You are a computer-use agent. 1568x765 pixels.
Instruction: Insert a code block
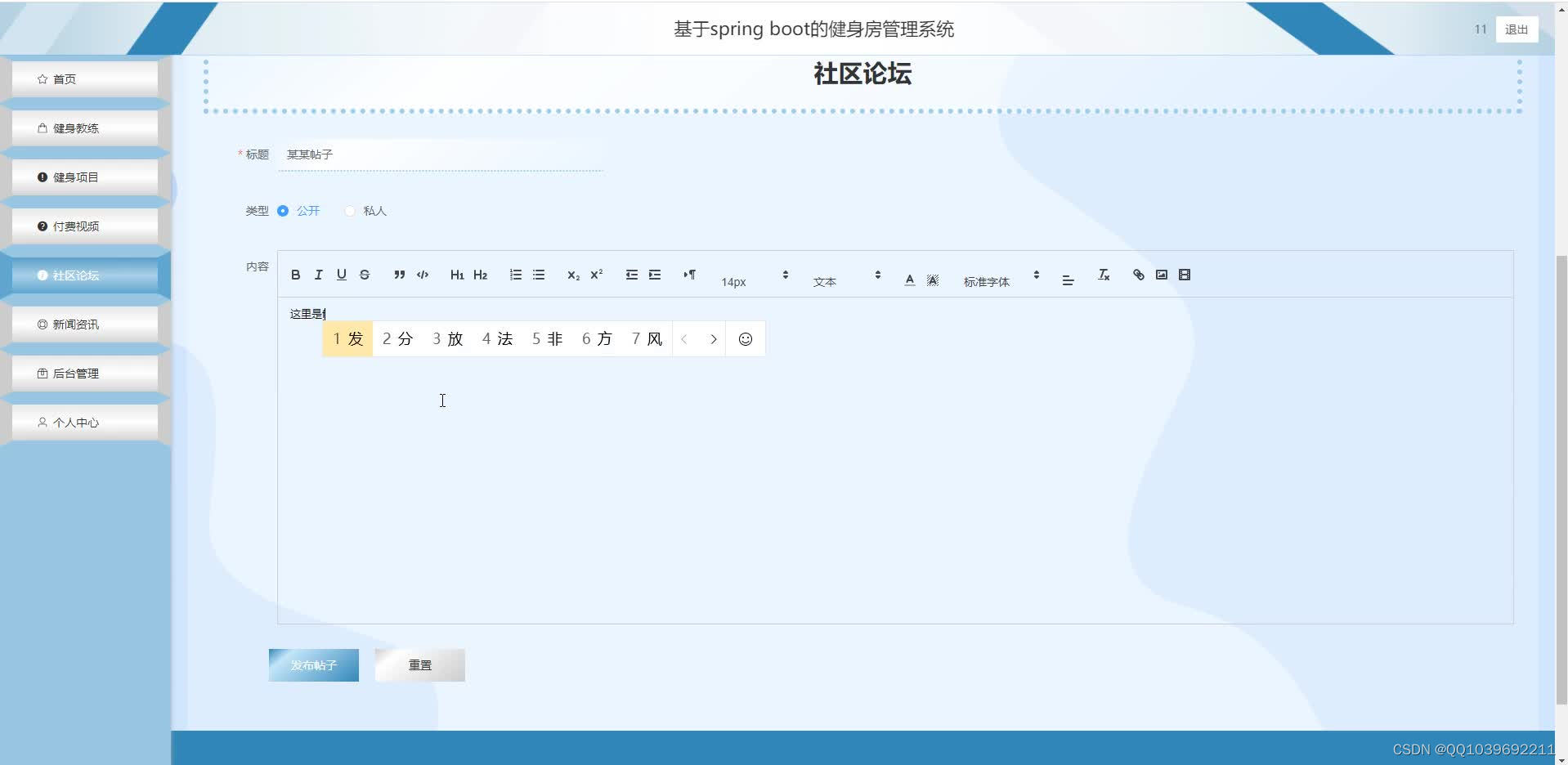click(423, 275)
